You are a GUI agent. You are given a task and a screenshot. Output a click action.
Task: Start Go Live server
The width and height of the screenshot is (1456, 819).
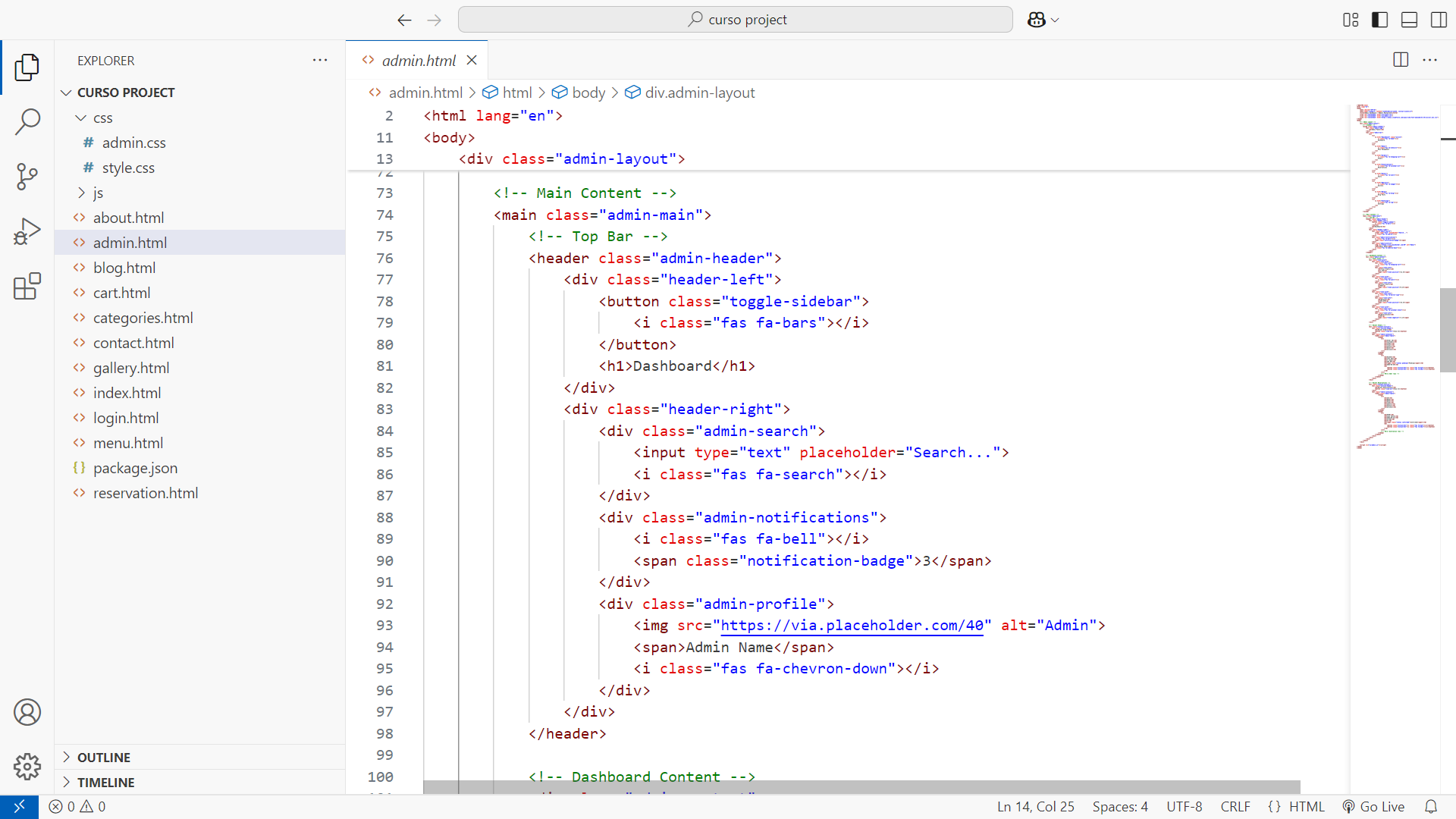coord(1373,807)
